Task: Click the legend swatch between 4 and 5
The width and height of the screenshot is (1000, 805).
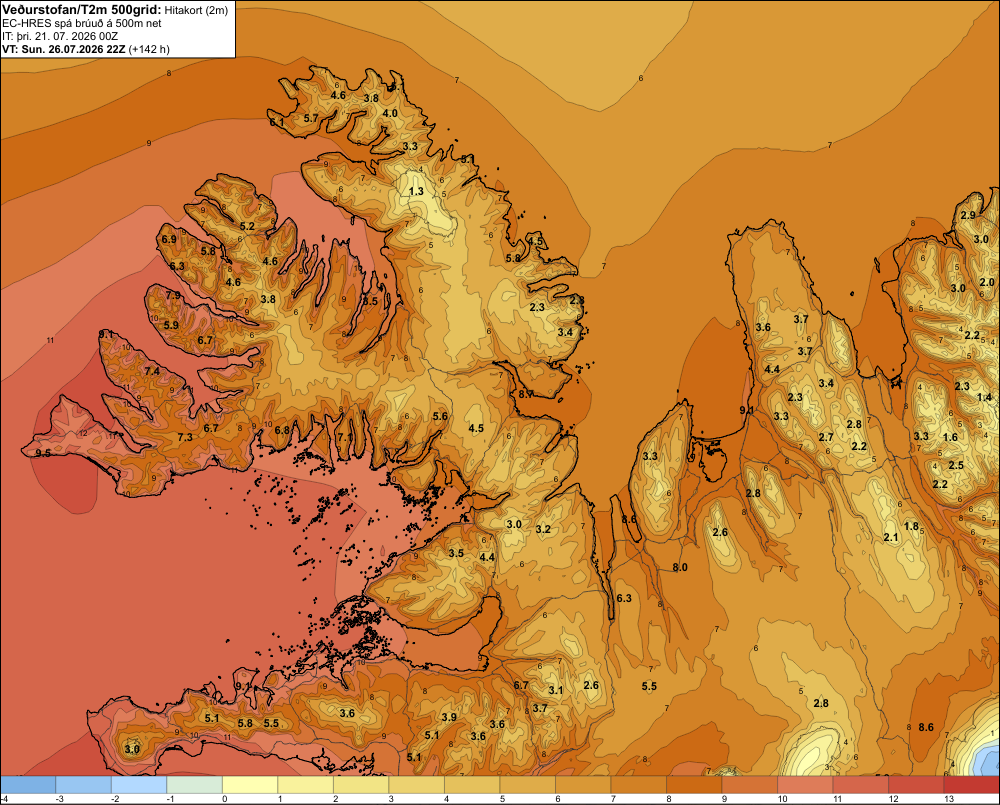Action: [472, 785]
